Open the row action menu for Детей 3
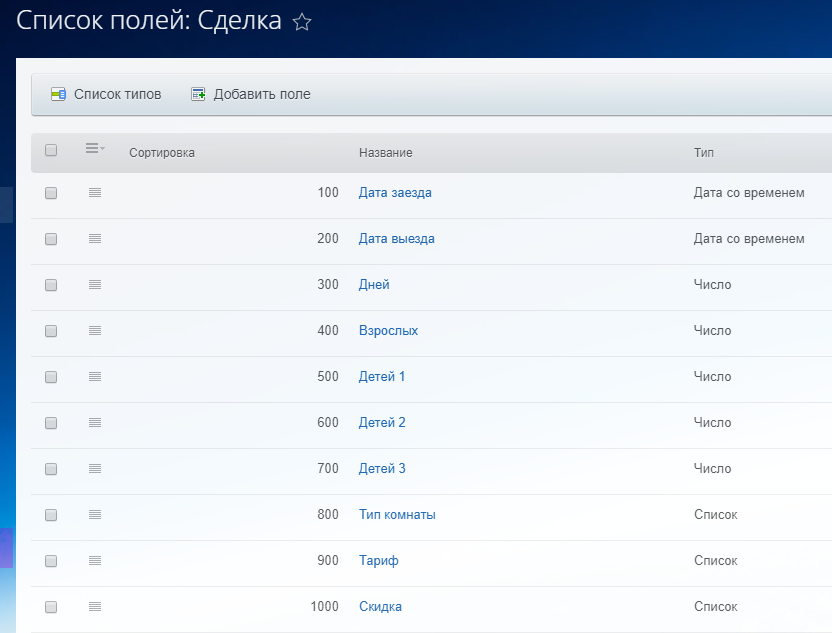The width and height of the screenshot is (832, 633). [x=95, y=469]
